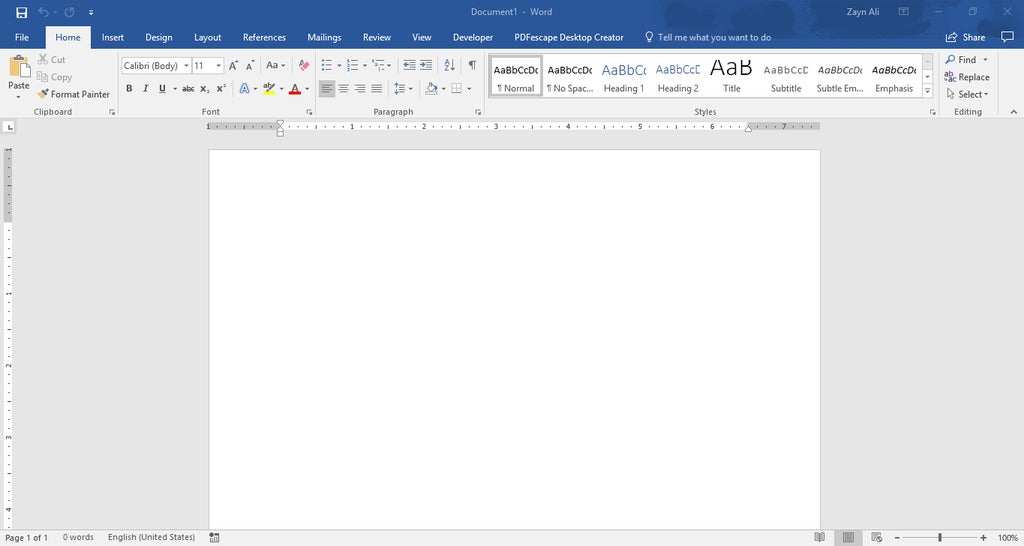This screenshot has width=1024, height=546.
Task: Open the References tab
Action: [x=264, y=37]
